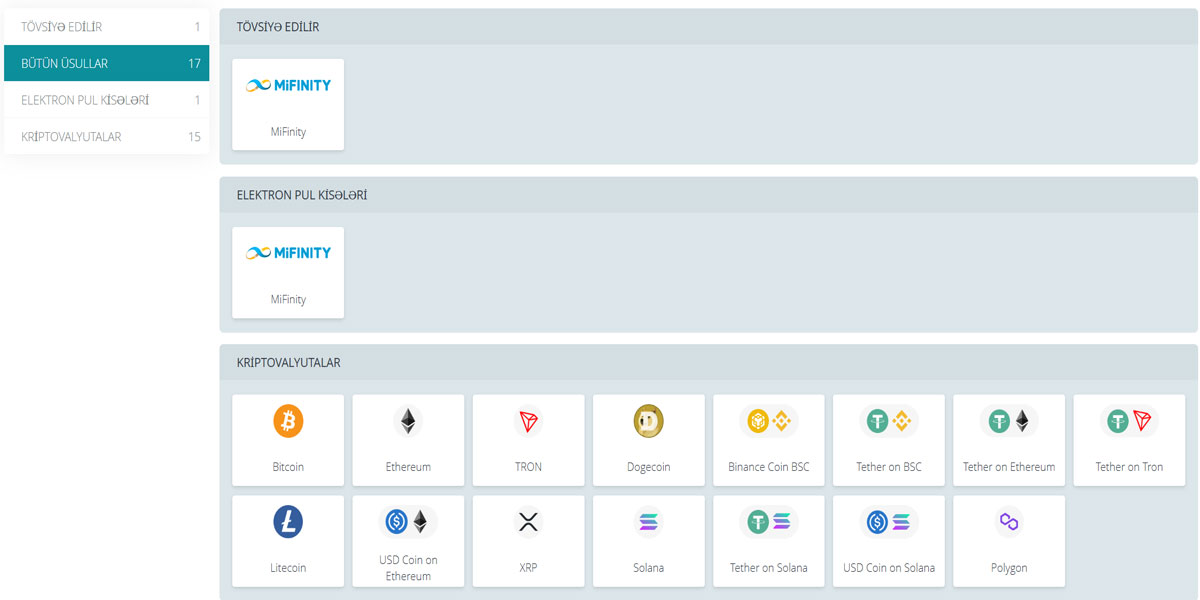Screen dimensions: 1200x600
Task: Select the Bitcoin payment icon
Action: click(x=288, y=423)
